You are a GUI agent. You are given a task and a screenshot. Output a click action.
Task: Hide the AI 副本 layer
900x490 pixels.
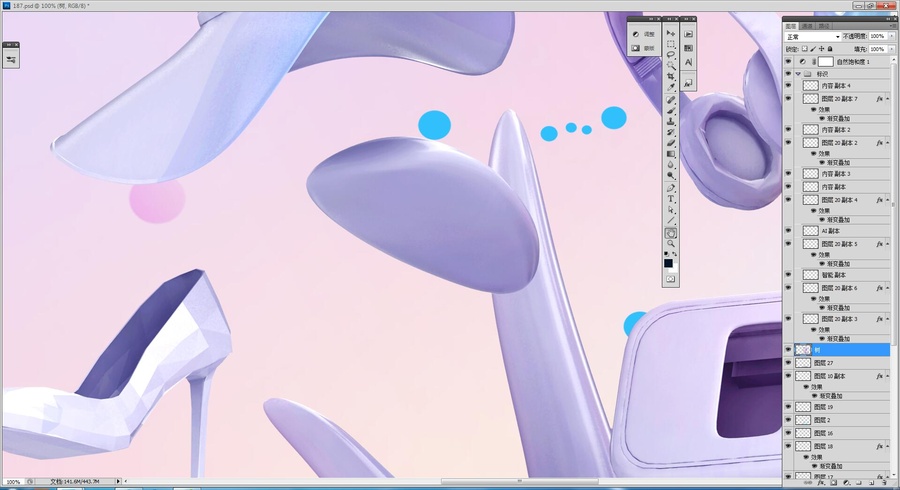pos(788,231)
